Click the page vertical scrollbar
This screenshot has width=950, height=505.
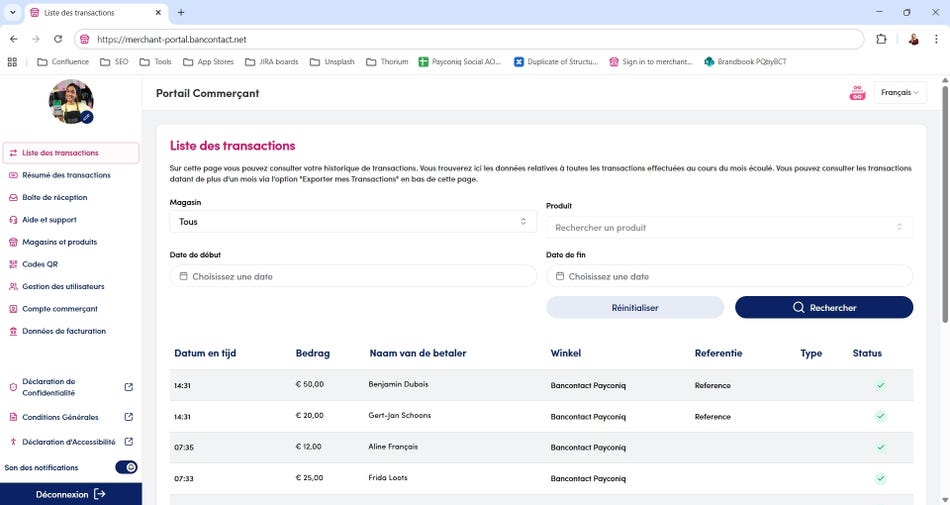click(x=944, y=200)
